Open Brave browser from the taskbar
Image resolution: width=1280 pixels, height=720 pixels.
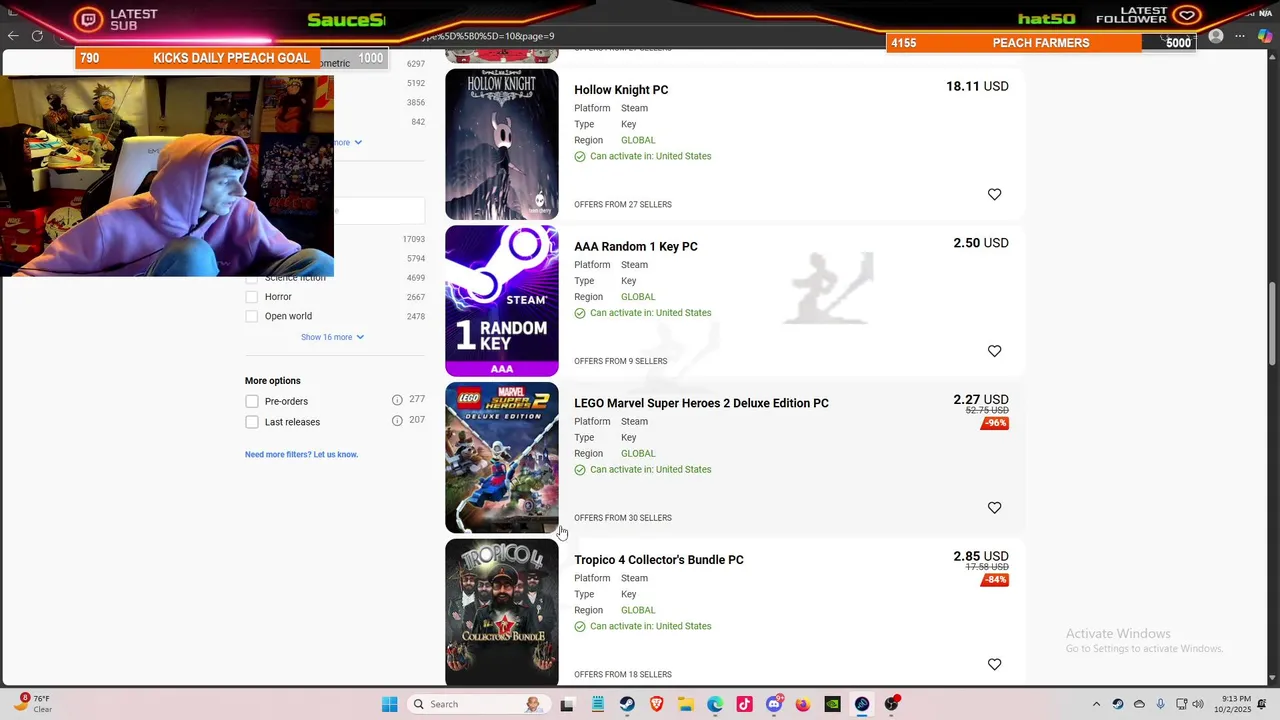[x=657, y=704]
